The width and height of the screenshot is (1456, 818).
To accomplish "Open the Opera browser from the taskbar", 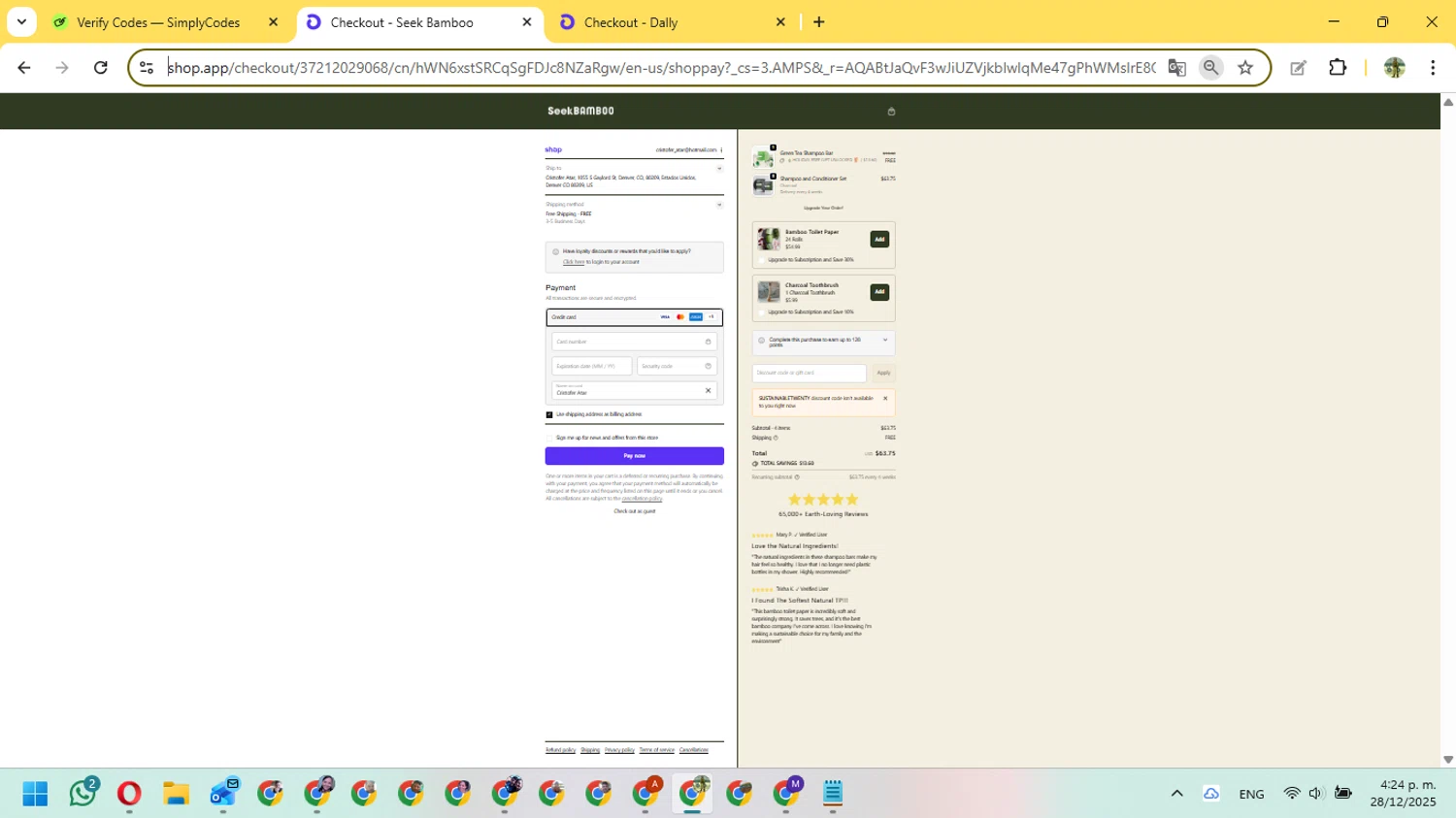I will pos(129,794).
